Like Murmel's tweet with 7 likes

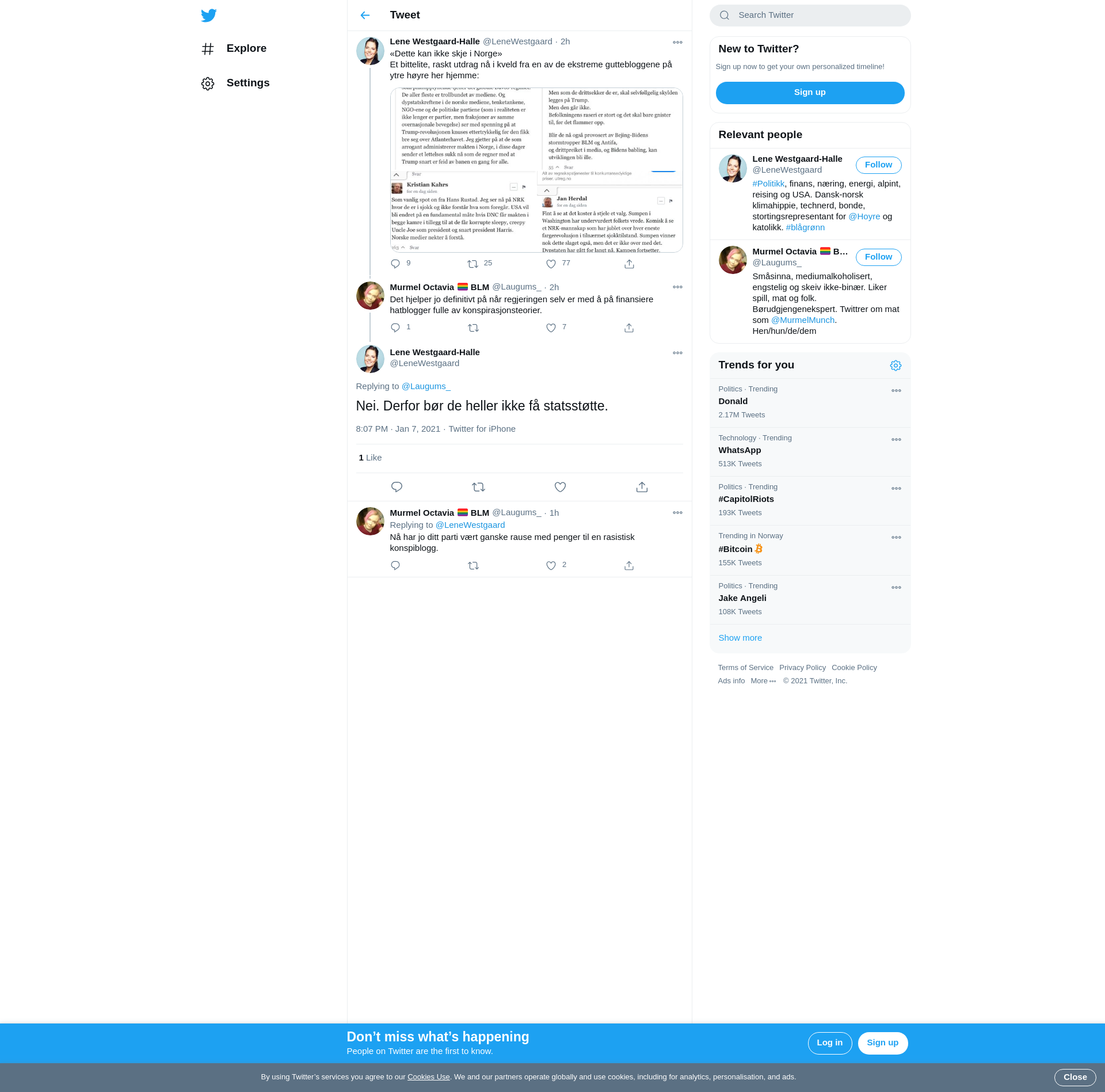click(551, 328)
